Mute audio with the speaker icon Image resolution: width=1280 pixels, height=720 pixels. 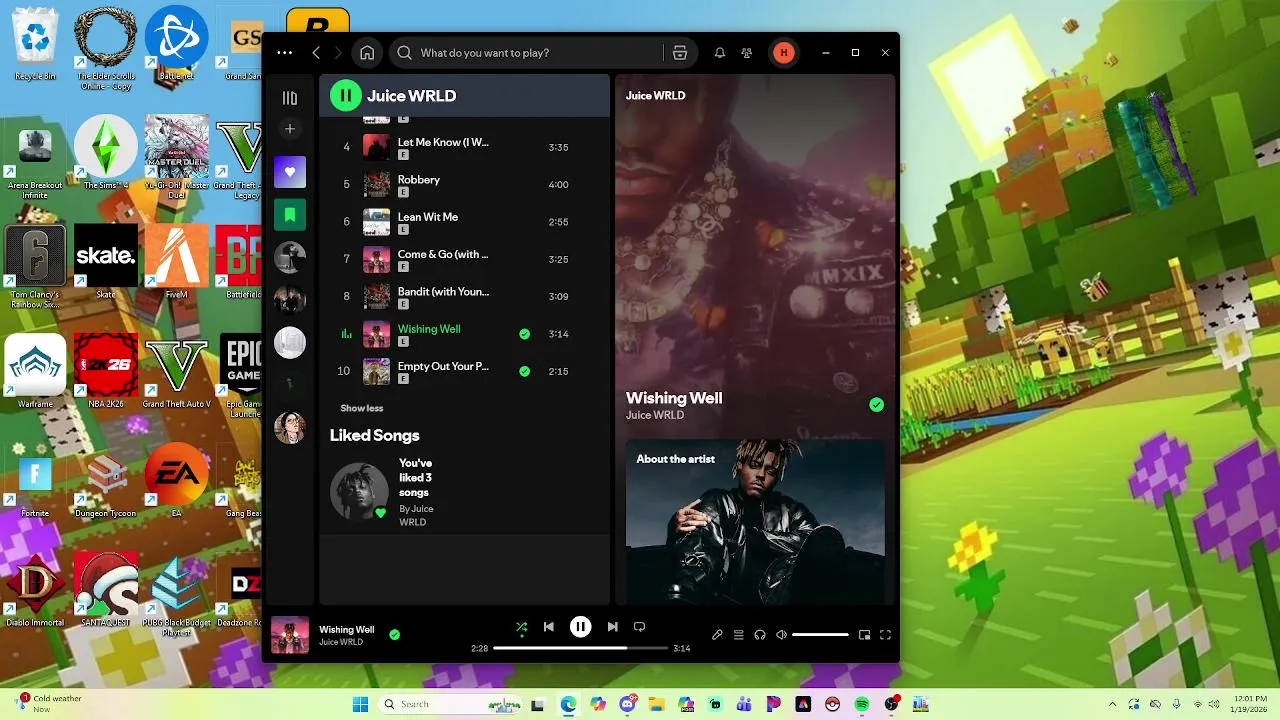(782, 635)
